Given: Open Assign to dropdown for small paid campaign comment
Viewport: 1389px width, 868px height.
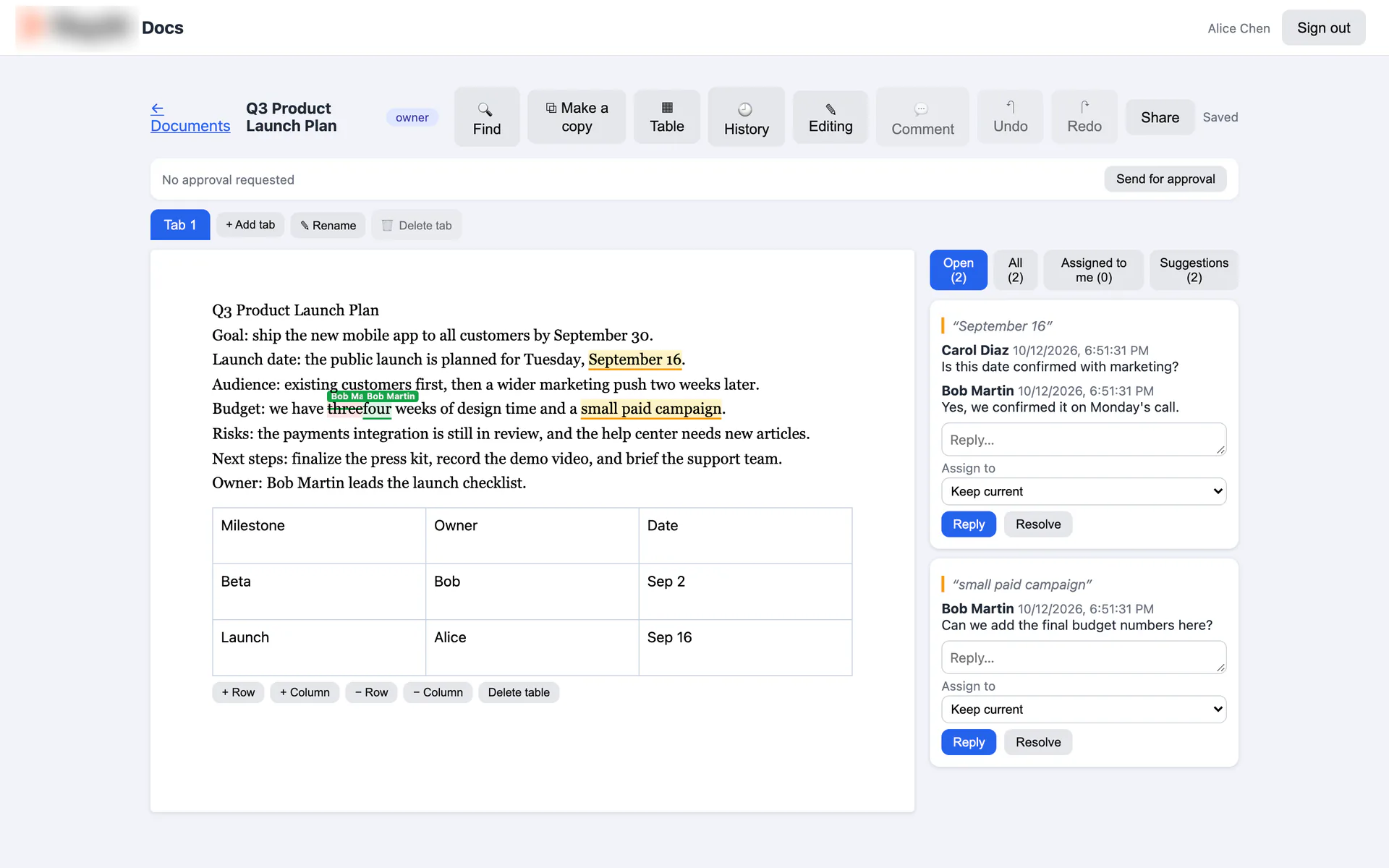Looking at the screenshot, I should (x=1083, y=709).
